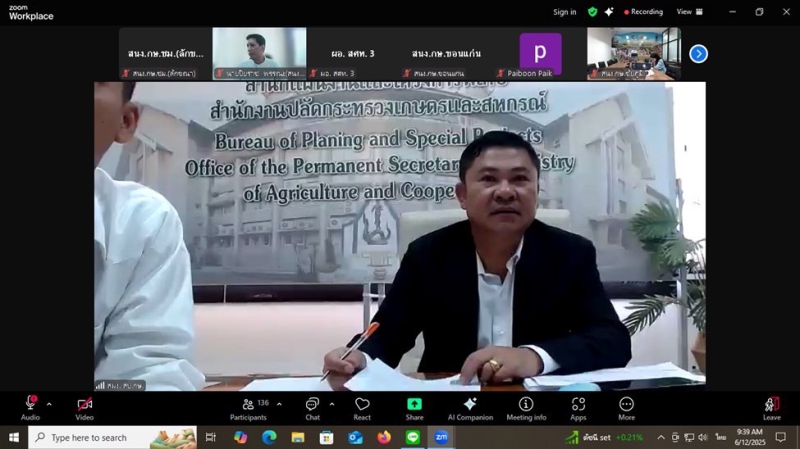The width and height of the screenshot is (800, 449).
Task: Show Meeting info
Action: coord(526,409)
